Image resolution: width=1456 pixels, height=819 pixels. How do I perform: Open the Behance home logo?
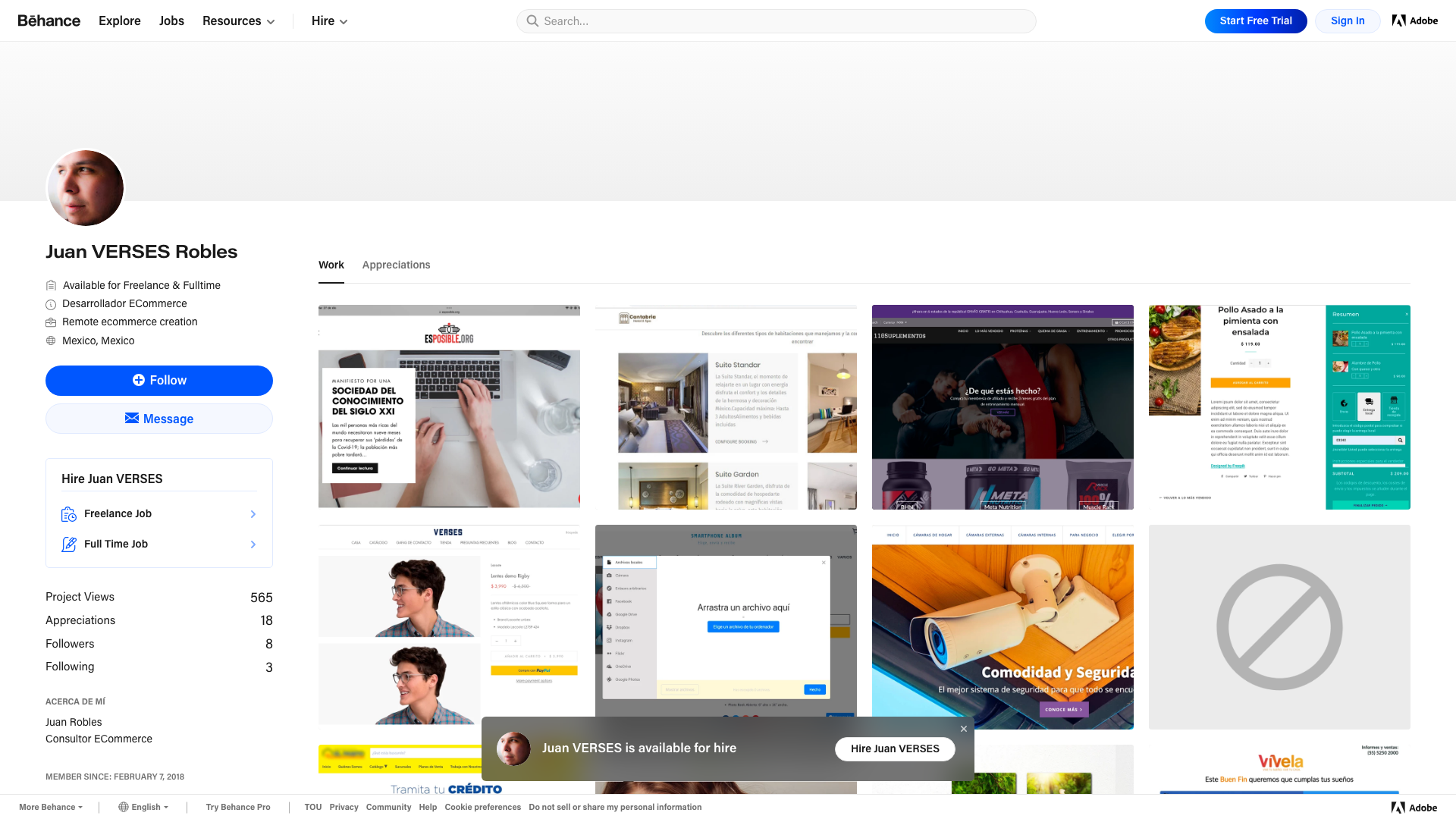pyautogui.click(x=49, y=20)
